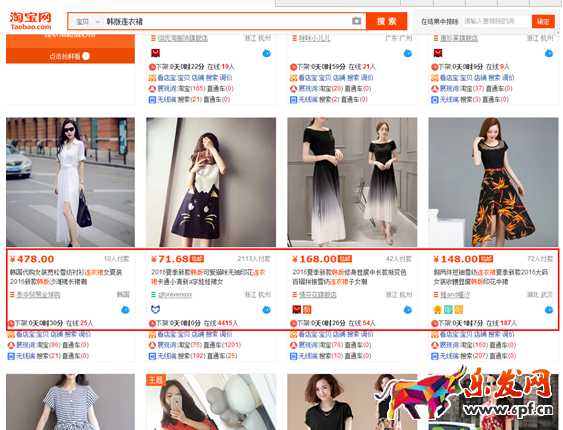Open the black gradient long dress ¥168.00 image

point(352,182)
